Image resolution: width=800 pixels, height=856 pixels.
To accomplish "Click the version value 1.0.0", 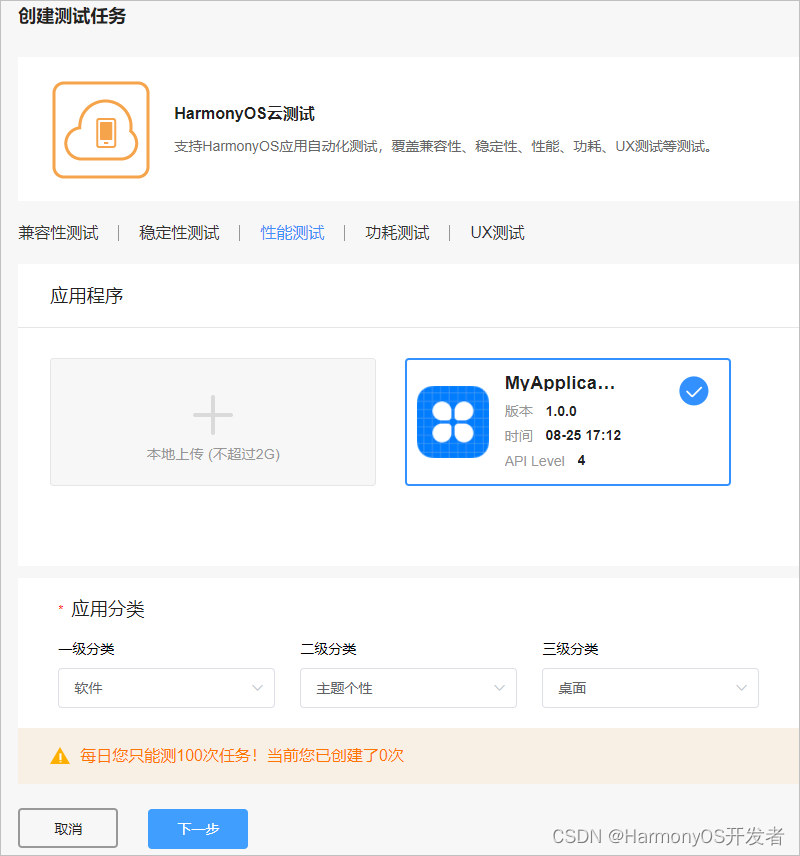I will pos(561,411).
